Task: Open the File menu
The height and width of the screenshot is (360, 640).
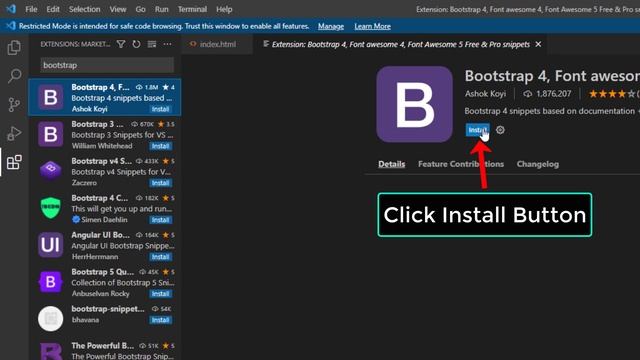Action: tap(31, 9)
